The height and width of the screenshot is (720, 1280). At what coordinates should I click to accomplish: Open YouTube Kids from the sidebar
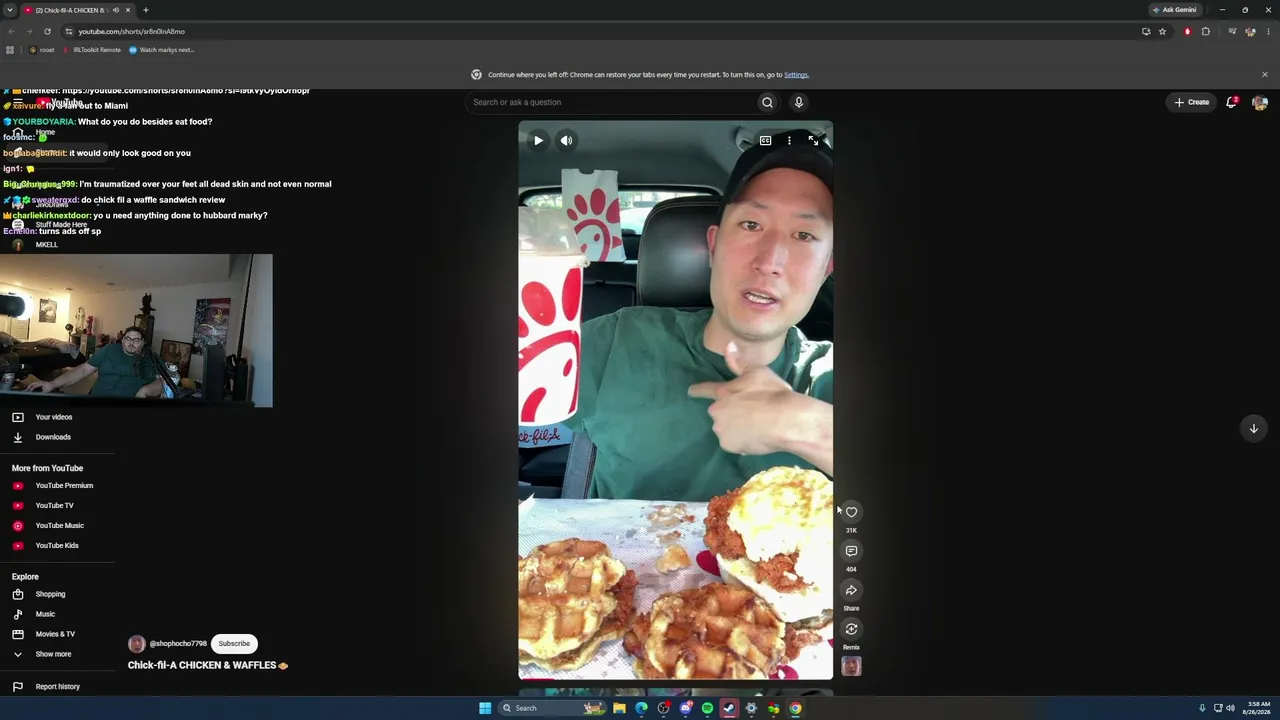(58, 546)
